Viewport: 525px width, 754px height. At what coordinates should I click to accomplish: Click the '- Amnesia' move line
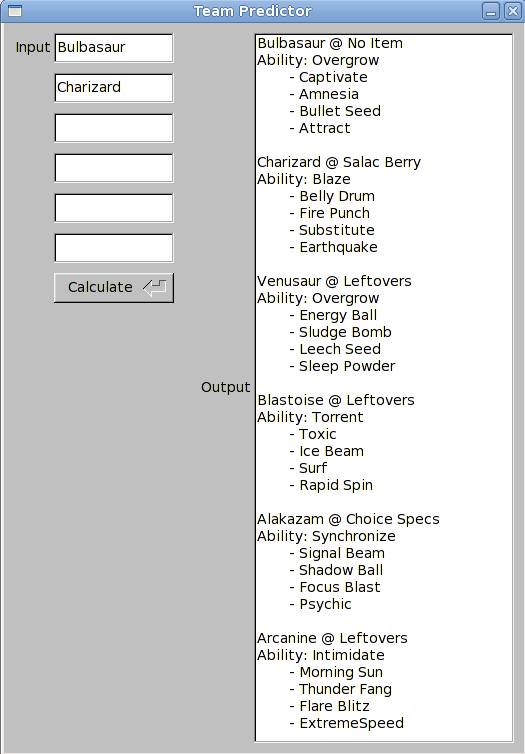(x=324, y=94)
